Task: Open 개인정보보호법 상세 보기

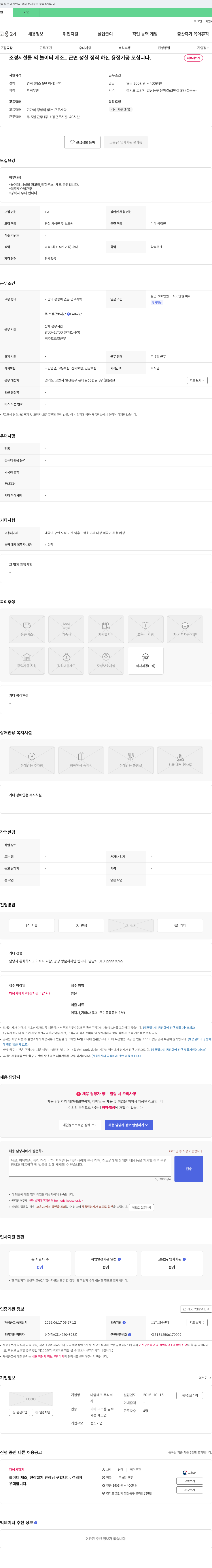Action: pyautogui.click(x=80, y=1125)
